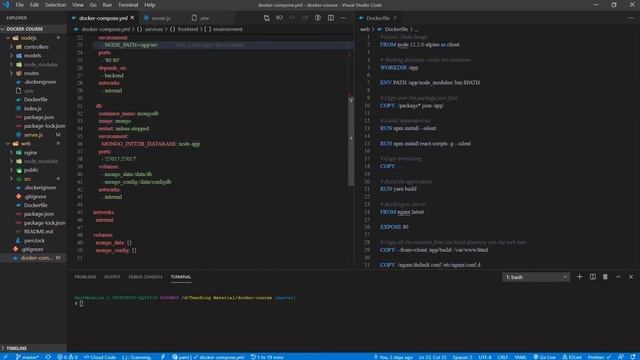Collapse the nodejs folder
Image resolution: width=640 pixels, height=360 pixels.
[33, 38]
